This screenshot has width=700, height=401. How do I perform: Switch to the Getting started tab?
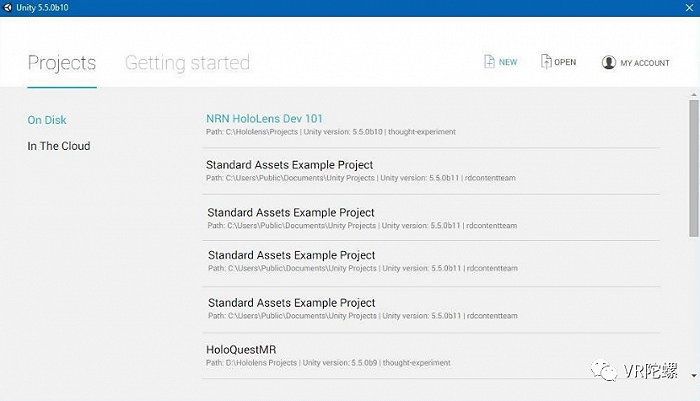pos(187,63)
